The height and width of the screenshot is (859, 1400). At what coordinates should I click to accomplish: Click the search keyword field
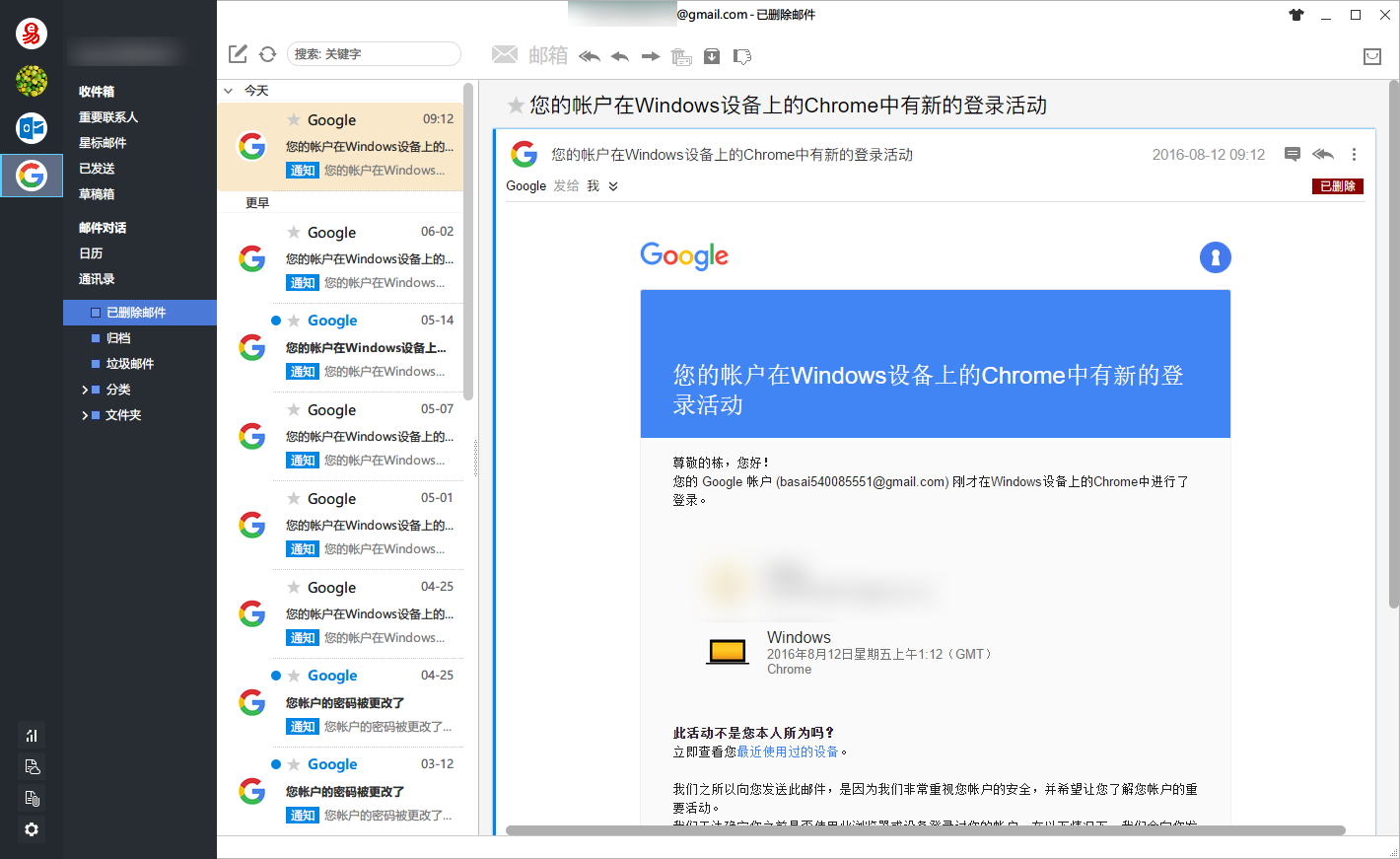coord(374,53)
